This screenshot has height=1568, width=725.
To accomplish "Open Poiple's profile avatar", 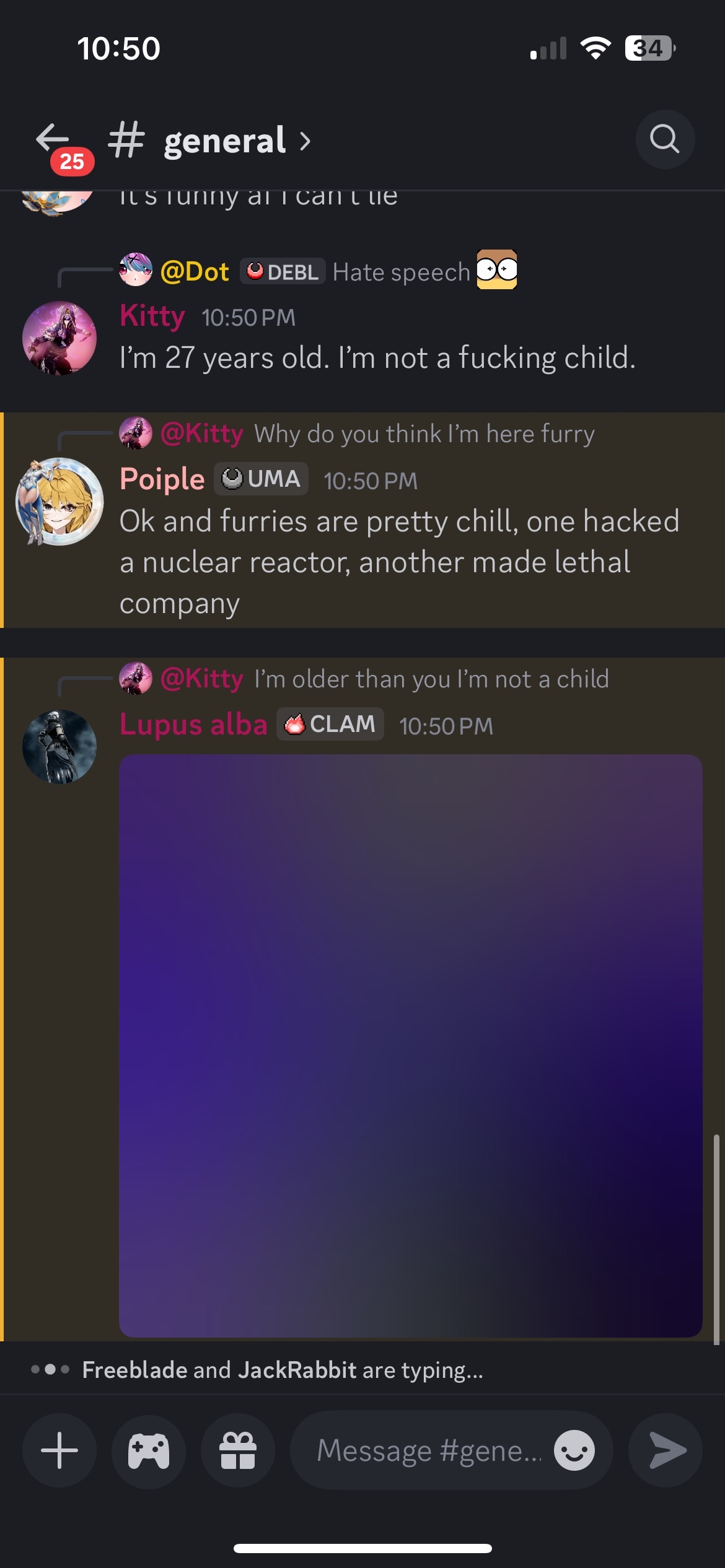I will click(x=59, y=502).
